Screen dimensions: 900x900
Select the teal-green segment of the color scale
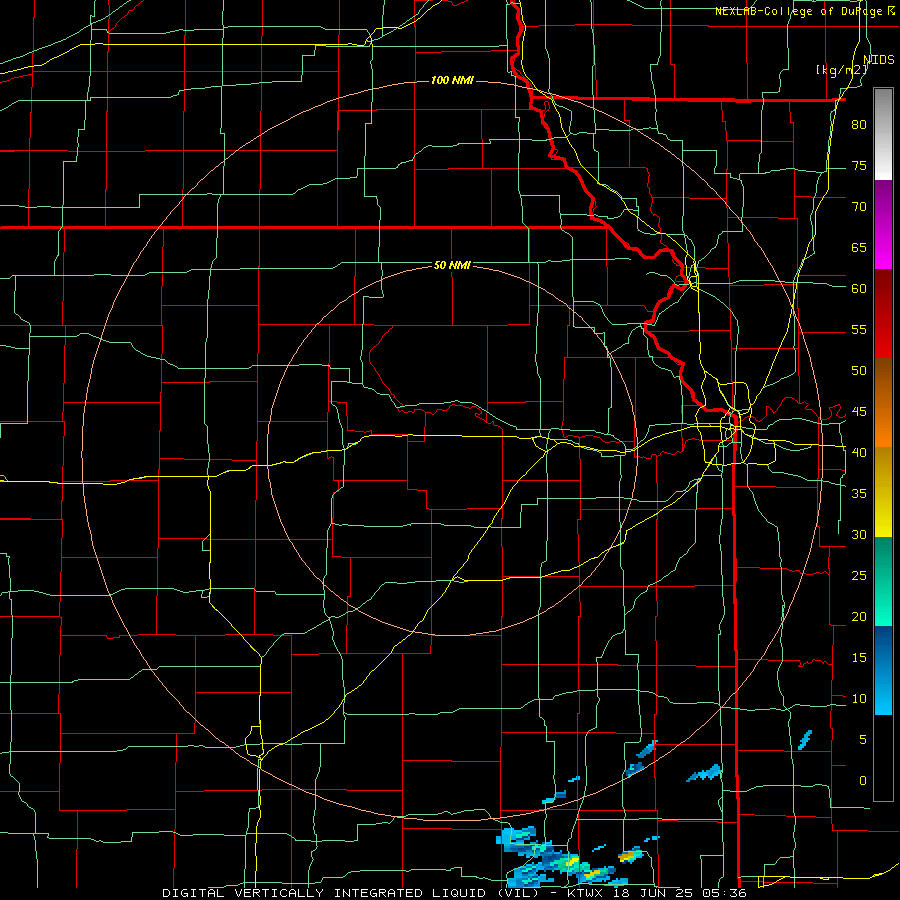(883, 581)
